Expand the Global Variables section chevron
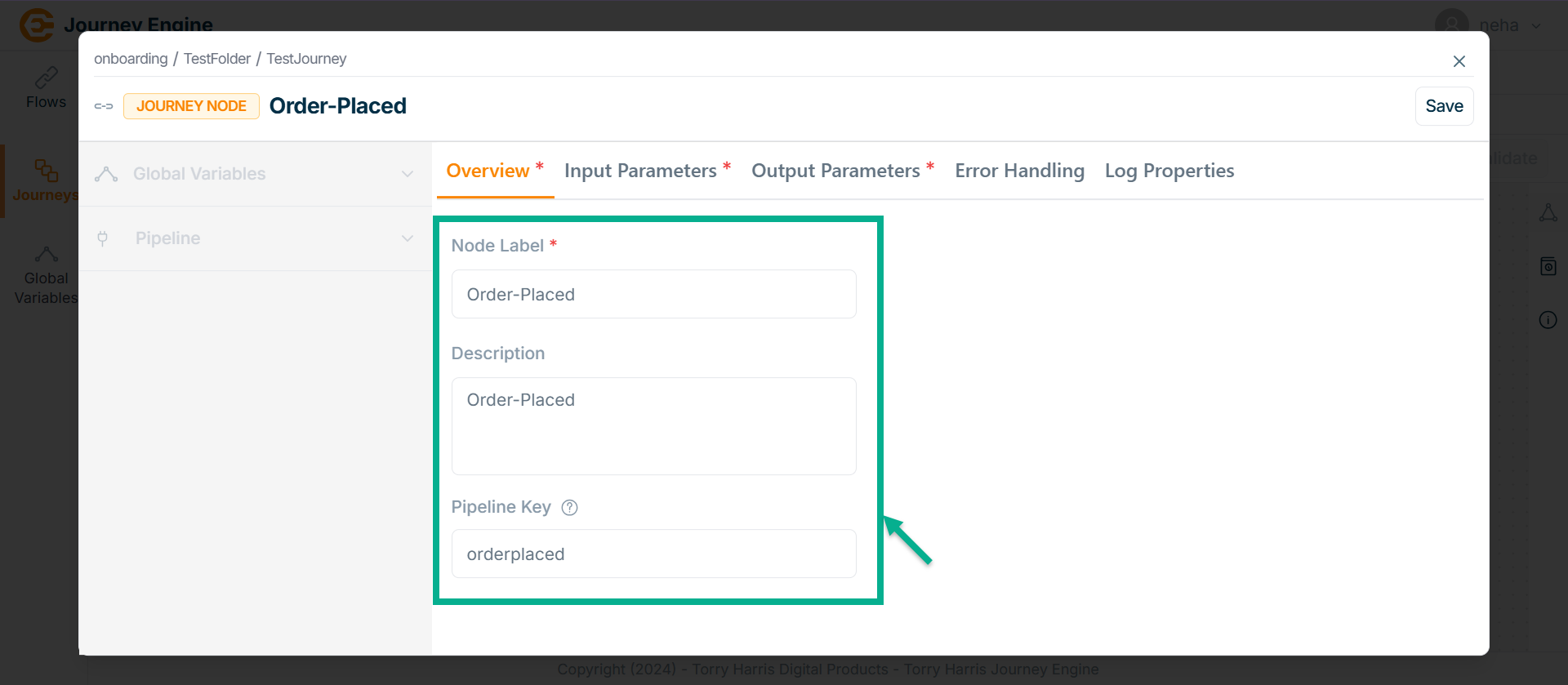This screenshot has width=1568, height=685. pos(408,174)
